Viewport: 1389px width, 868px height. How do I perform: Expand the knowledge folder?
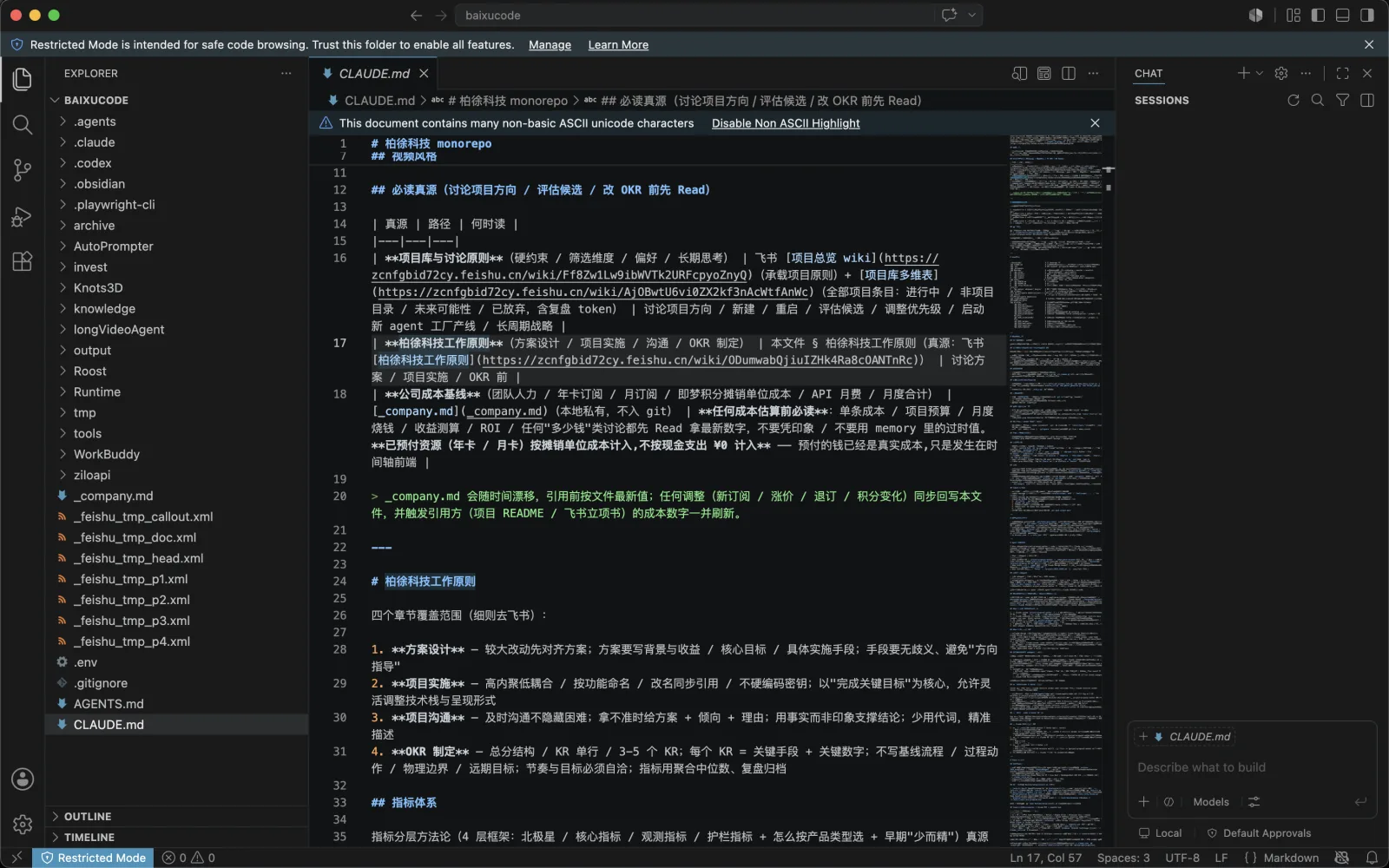(177, 309)
